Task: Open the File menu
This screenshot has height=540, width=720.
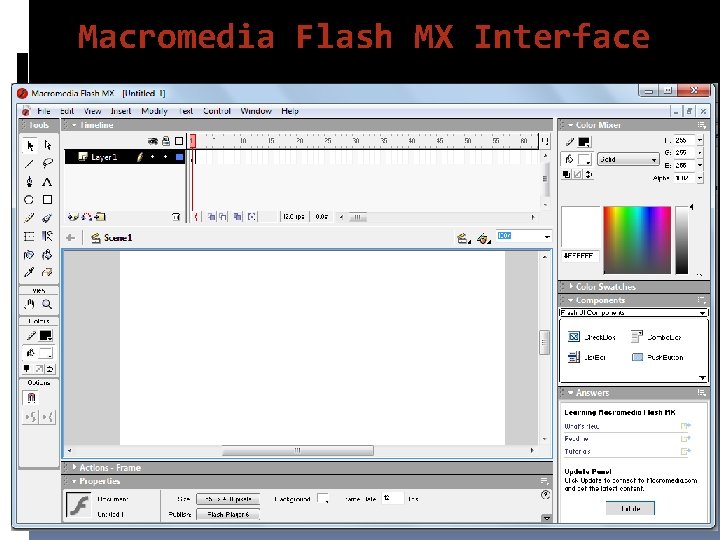Action: 44,111
